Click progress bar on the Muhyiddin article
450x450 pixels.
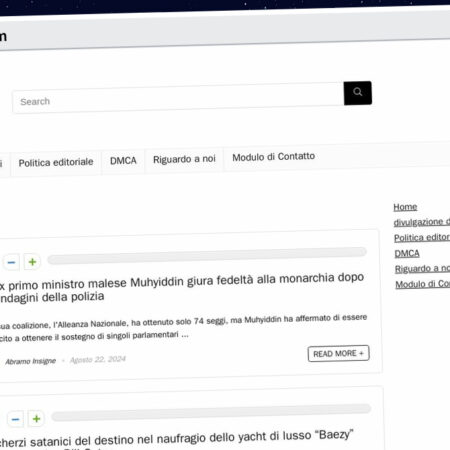click(207, 256)
